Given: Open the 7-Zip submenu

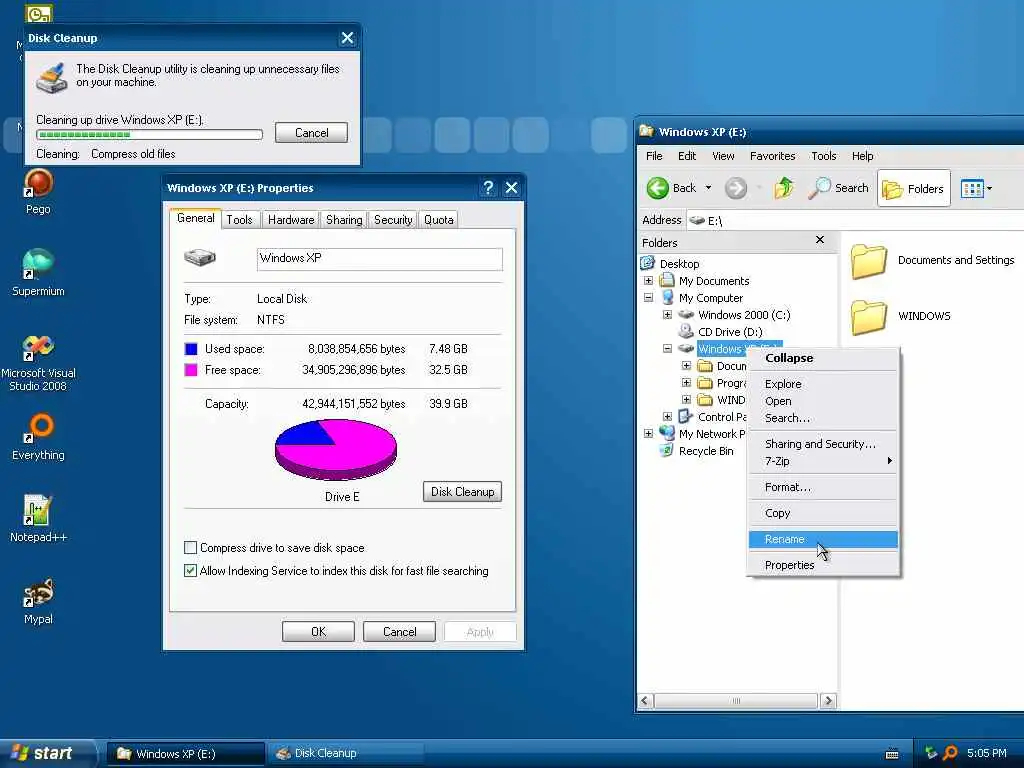Looking at the screenshot, I should 823,461.
